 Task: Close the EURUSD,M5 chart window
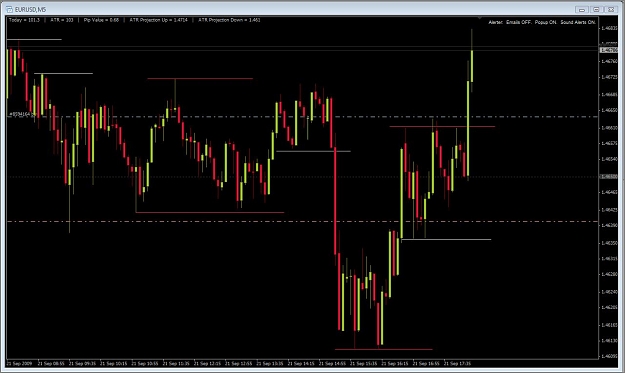610,9
